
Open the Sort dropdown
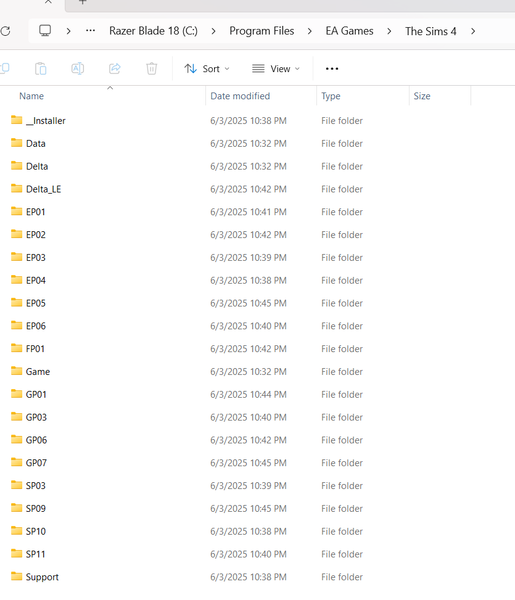pyautogui.click(x=207, y=69)
